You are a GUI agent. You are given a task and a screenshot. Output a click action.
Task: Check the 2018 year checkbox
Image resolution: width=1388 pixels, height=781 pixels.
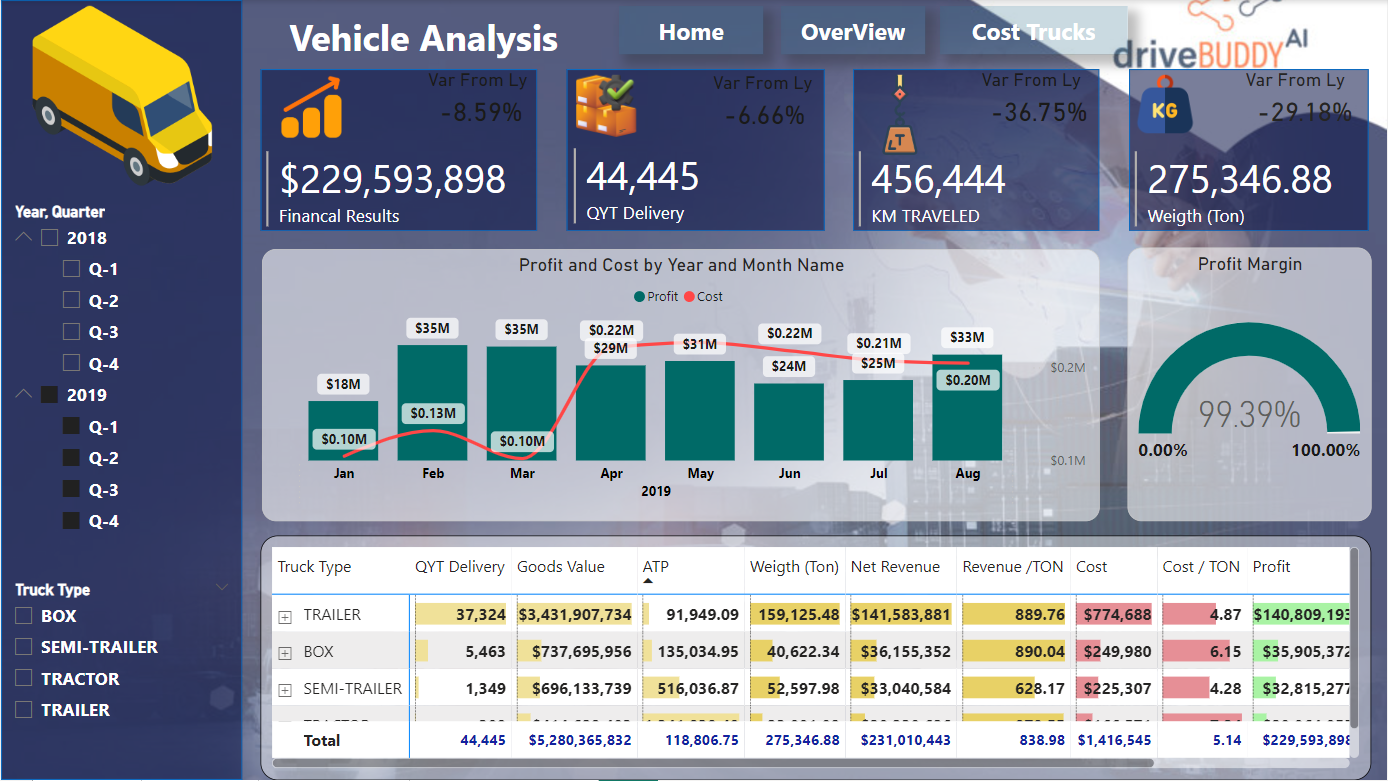pyautogui.click(x=50, y=238)
